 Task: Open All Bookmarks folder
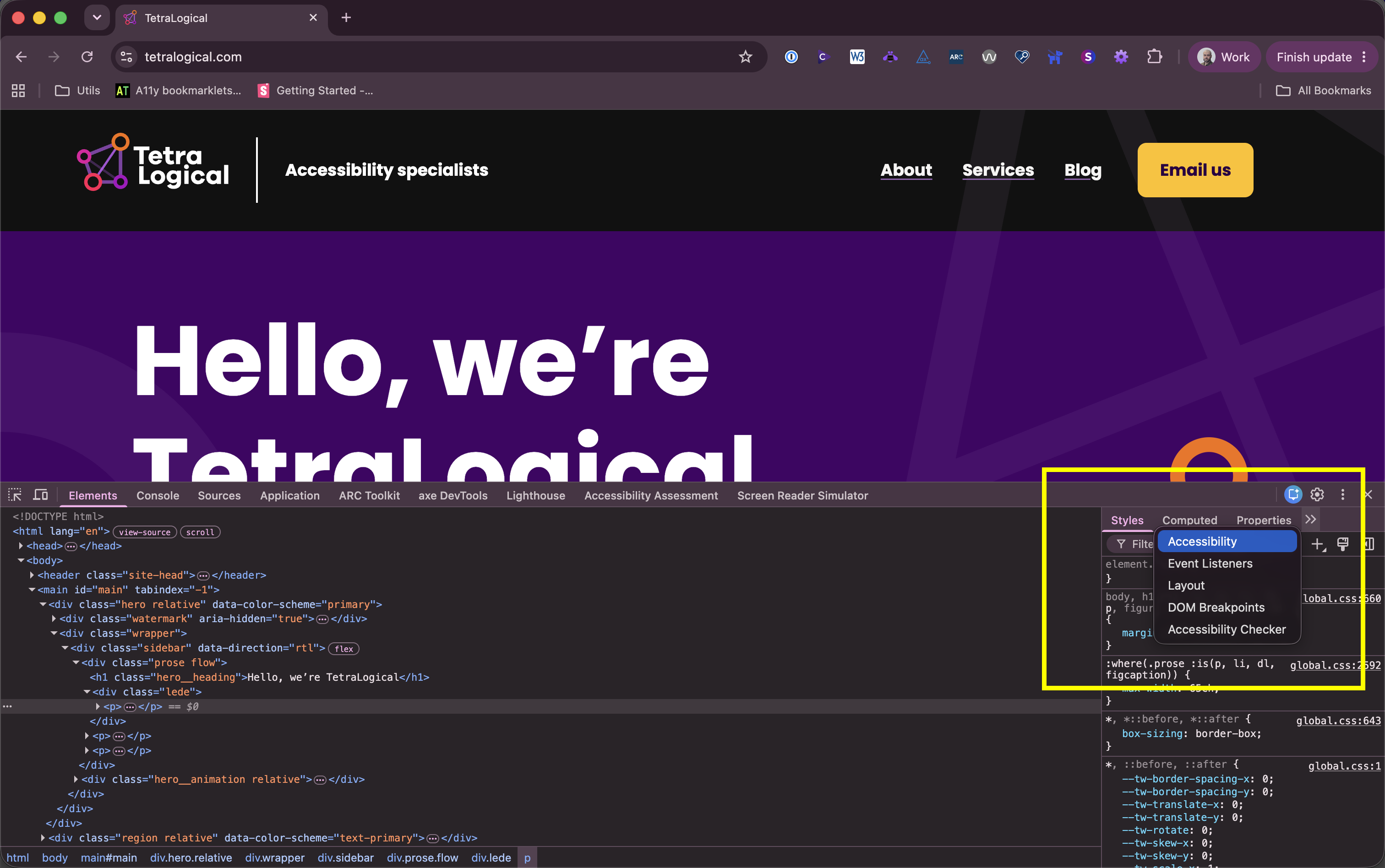[x=1324, y=91]
